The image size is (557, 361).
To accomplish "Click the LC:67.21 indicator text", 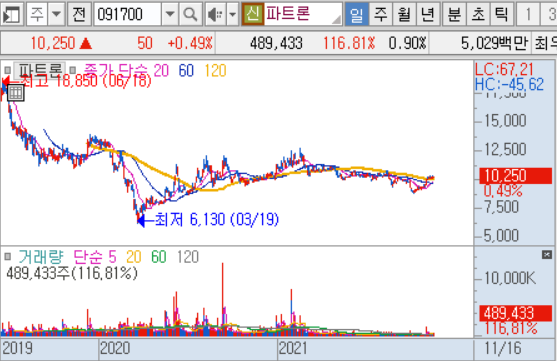I will click(504, 69).
